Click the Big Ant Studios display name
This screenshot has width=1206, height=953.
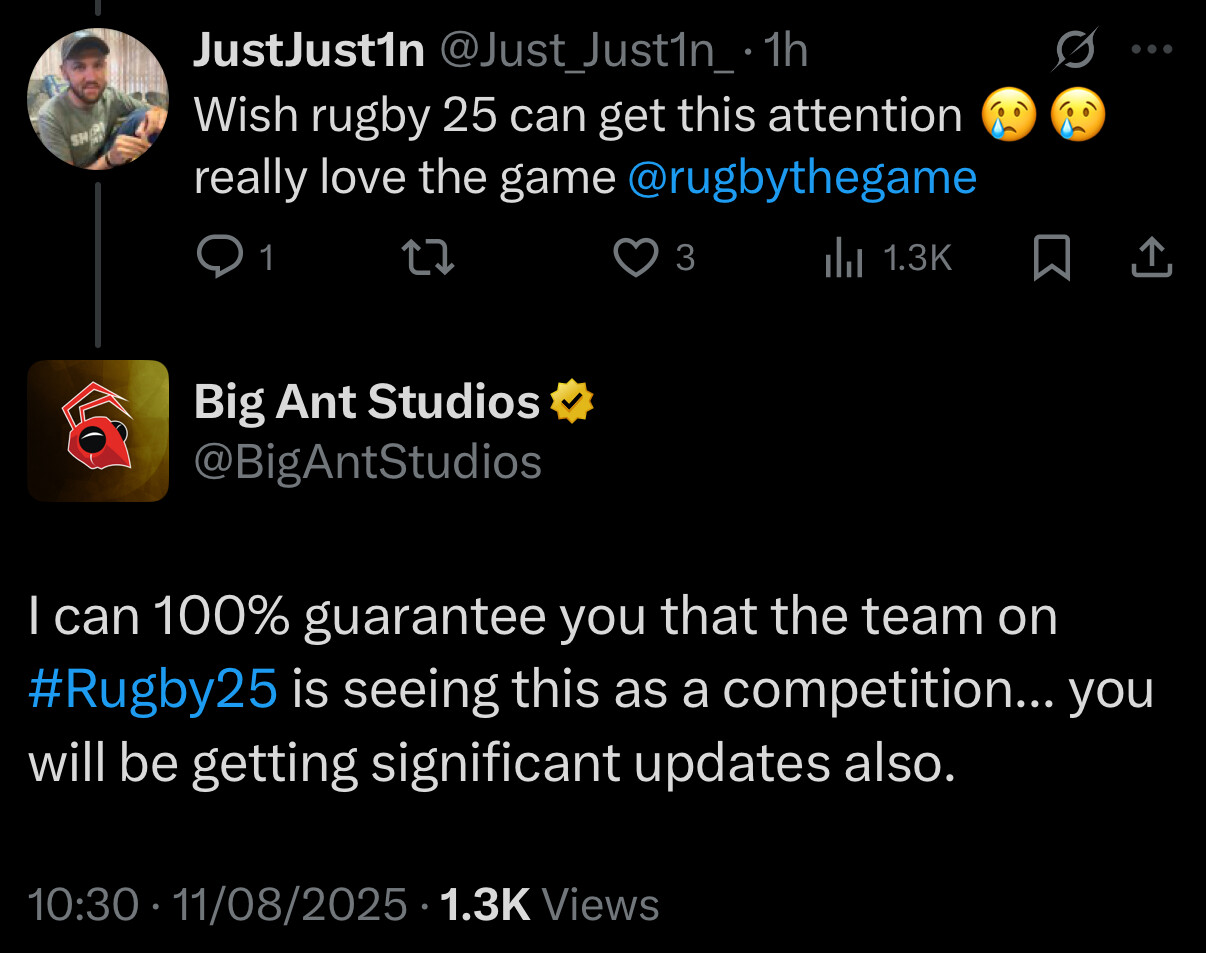tap(366, 402)
